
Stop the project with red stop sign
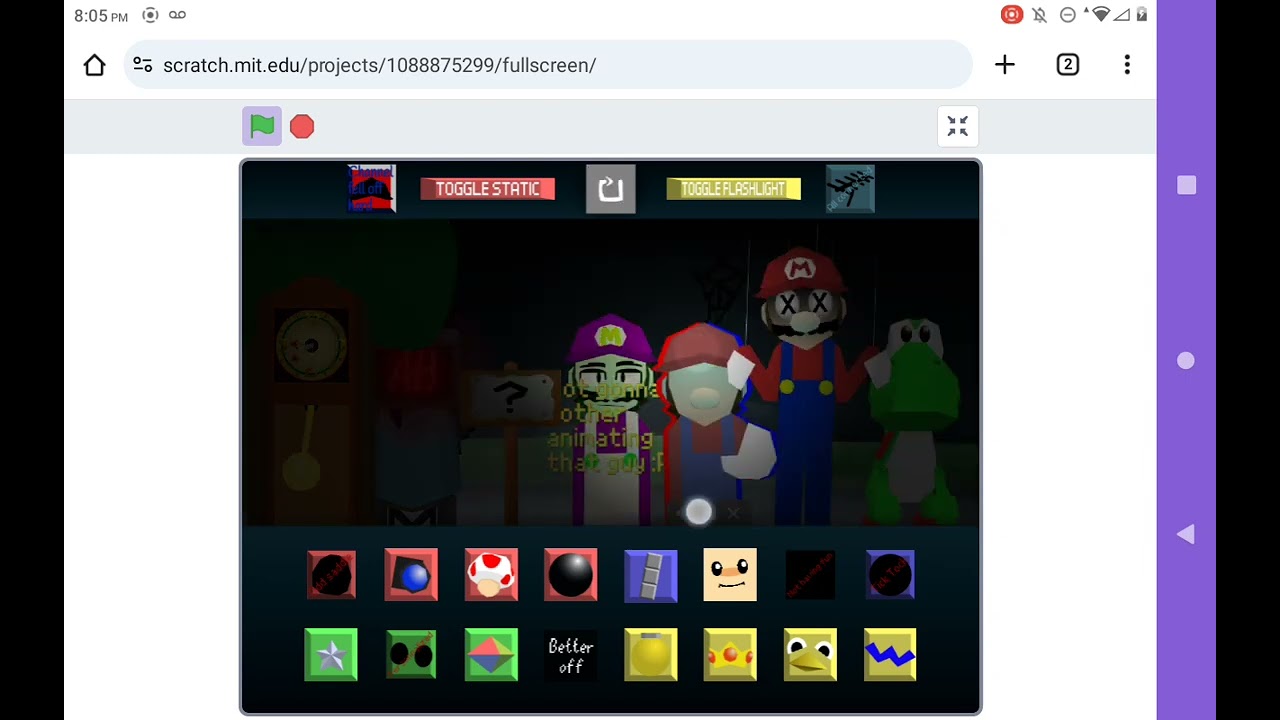click(x=302, y=126)
